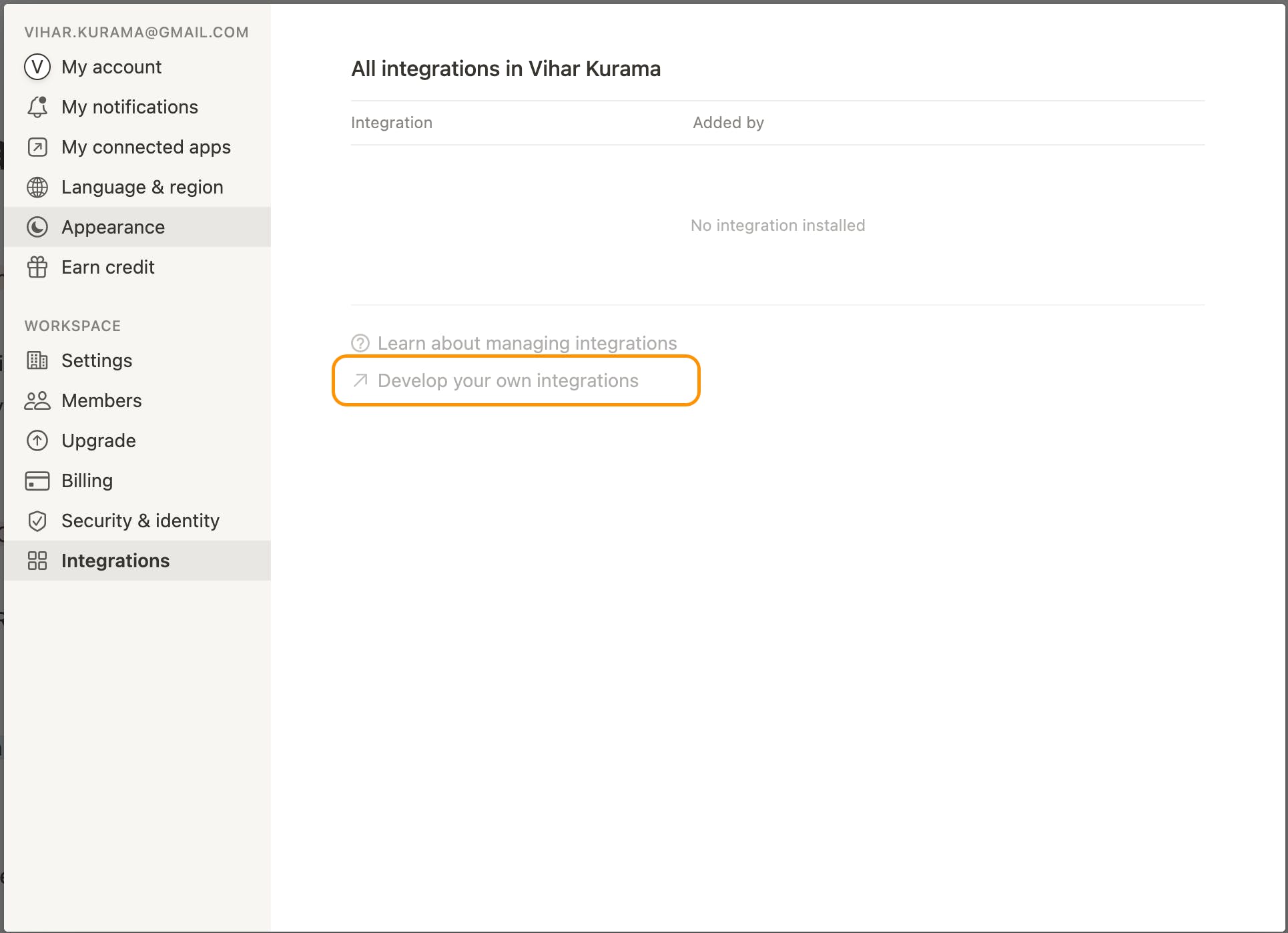Viewport: 1288px width, 933px height.
Task: Click the avatar icon beside My account
Action: (37, 67)
